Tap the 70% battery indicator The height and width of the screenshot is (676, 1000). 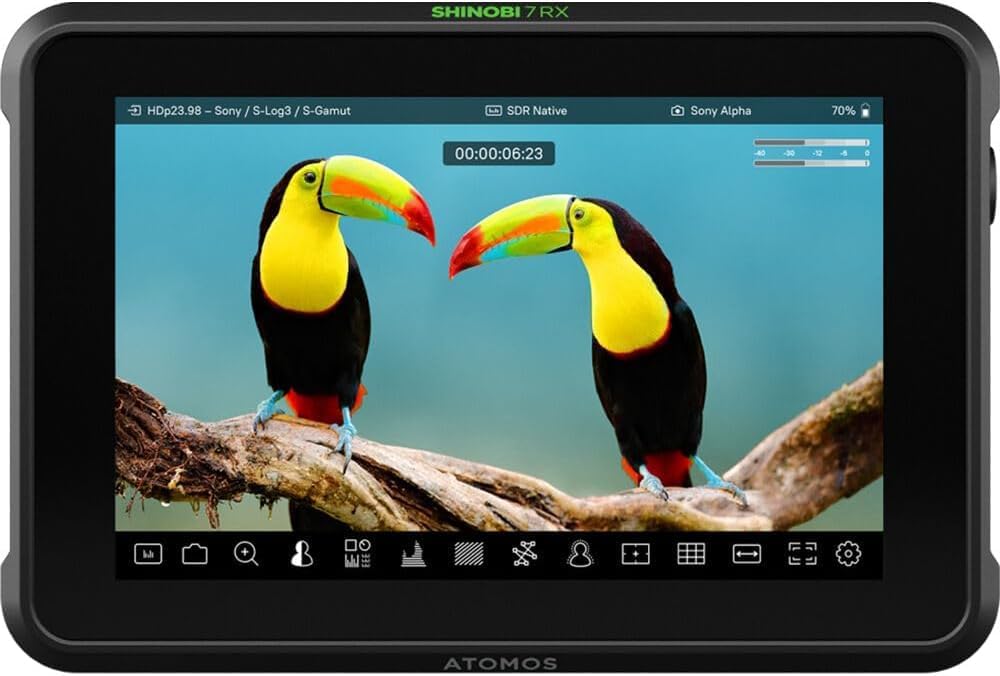click(x=850, y=111)
